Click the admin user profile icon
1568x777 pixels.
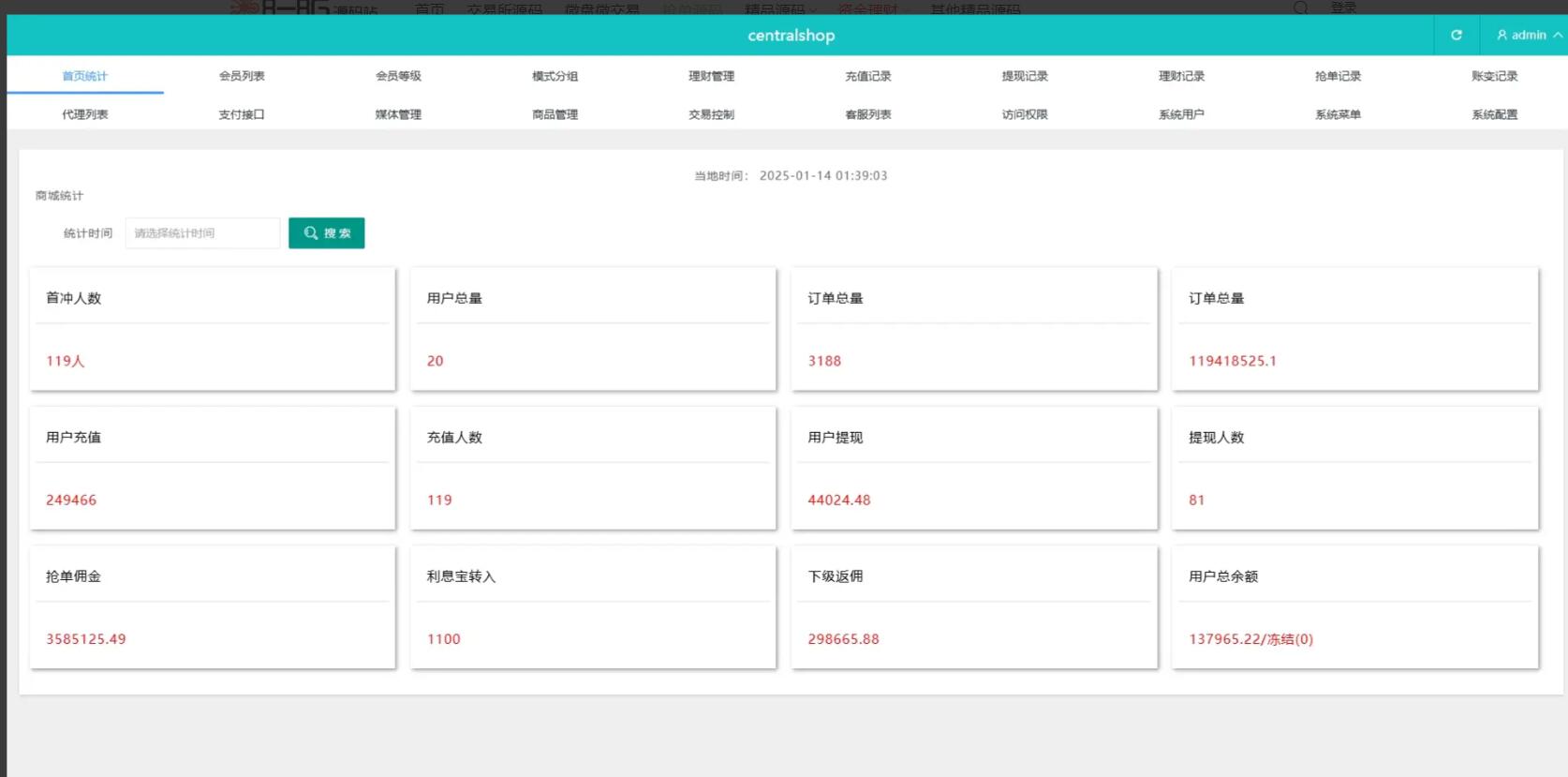pyautogui.click(x=1501, y=36)
